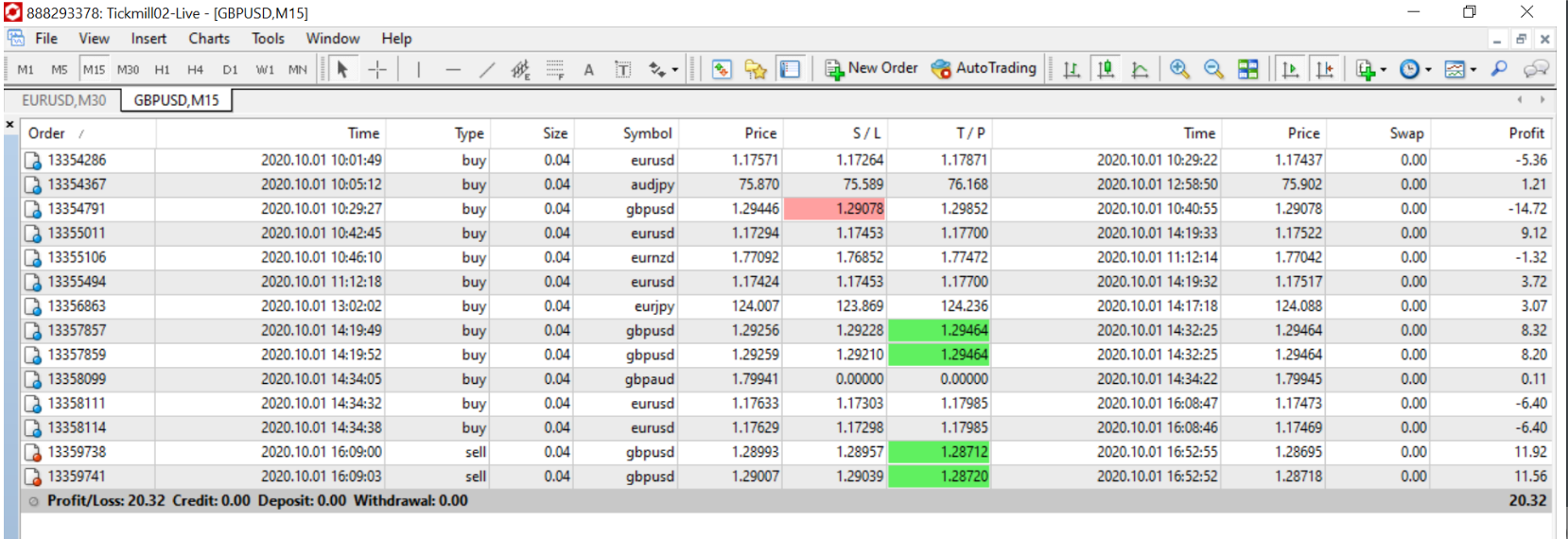The image size is (1568, 539).
Task: Open the periodicity clock dropdown
Action: click(1428, 70)
